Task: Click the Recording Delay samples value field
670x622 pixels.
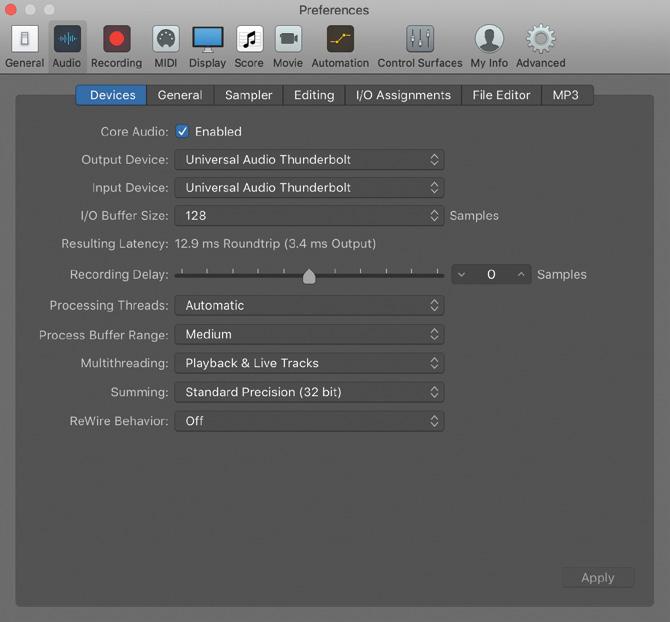Action: [491, 274]
